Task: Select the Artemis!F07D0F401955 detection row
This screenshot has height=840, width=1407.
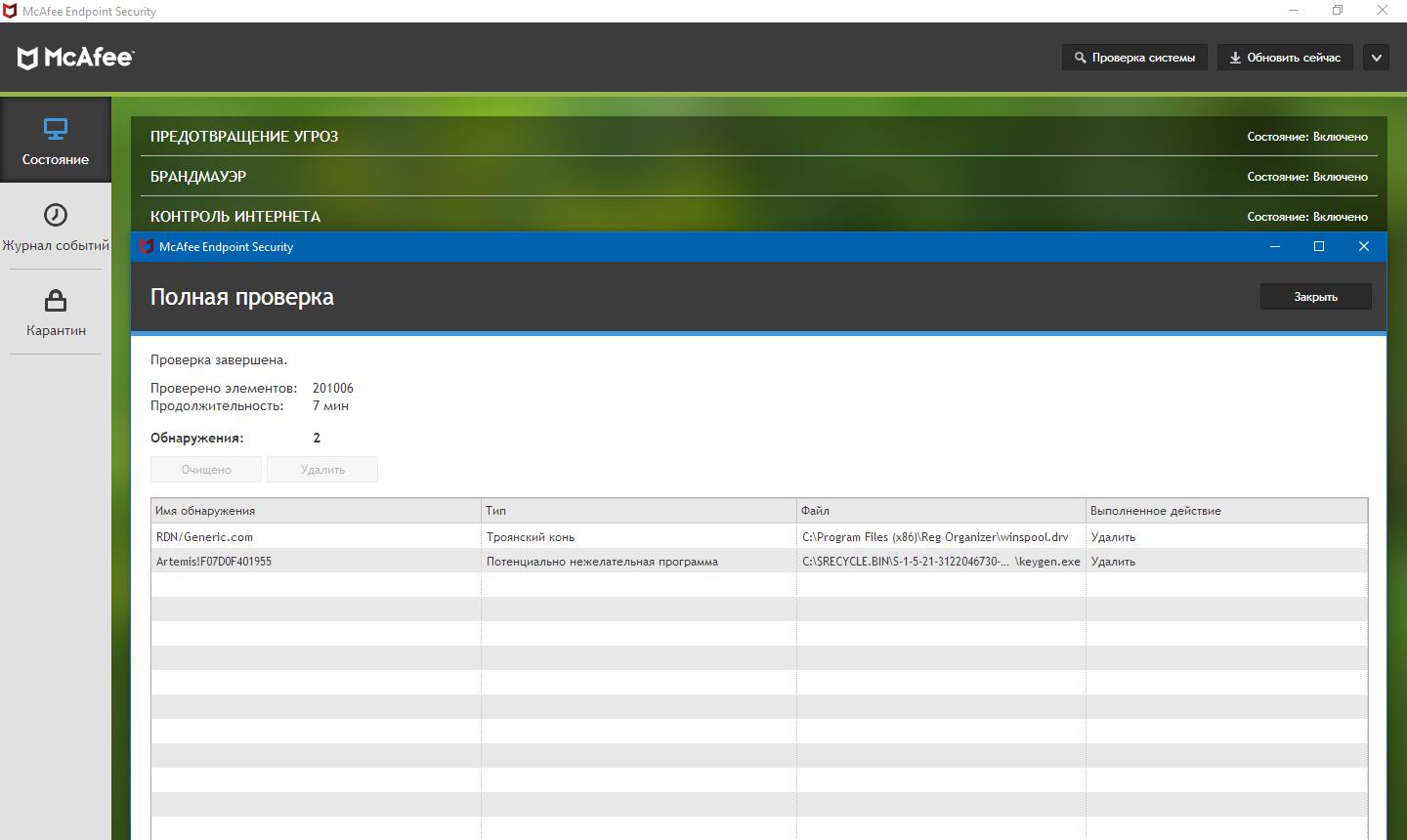Action: coord(759,561)
